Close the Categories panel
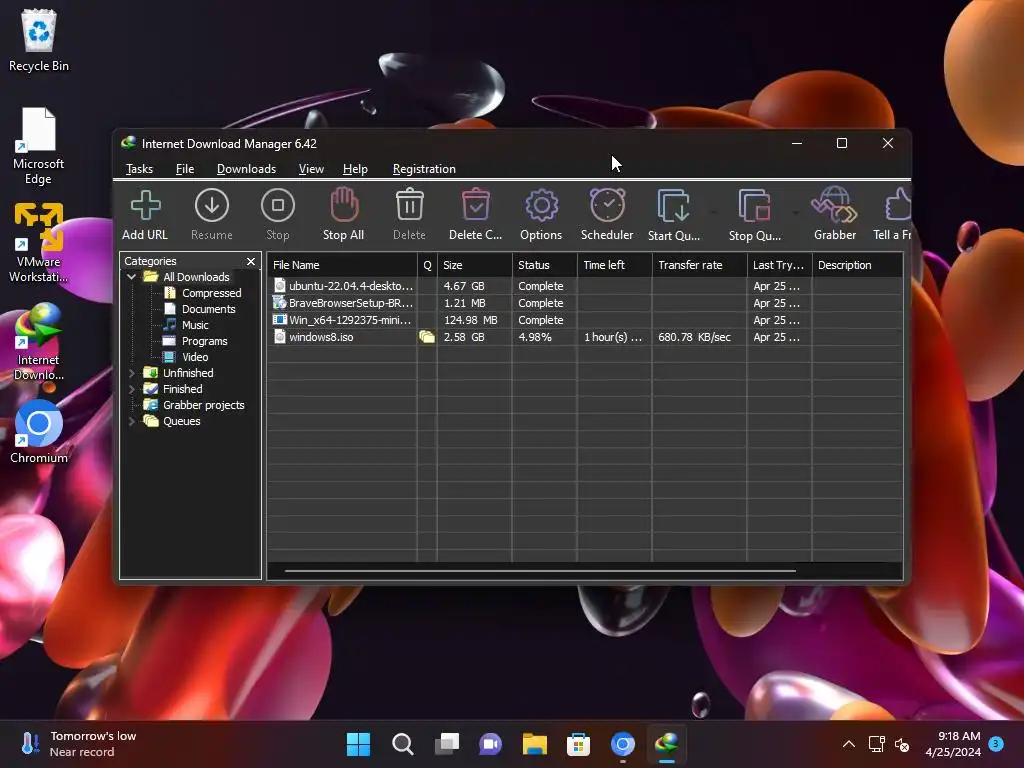Viewport: 1024px width, 768px height. (x=251, y=262)
